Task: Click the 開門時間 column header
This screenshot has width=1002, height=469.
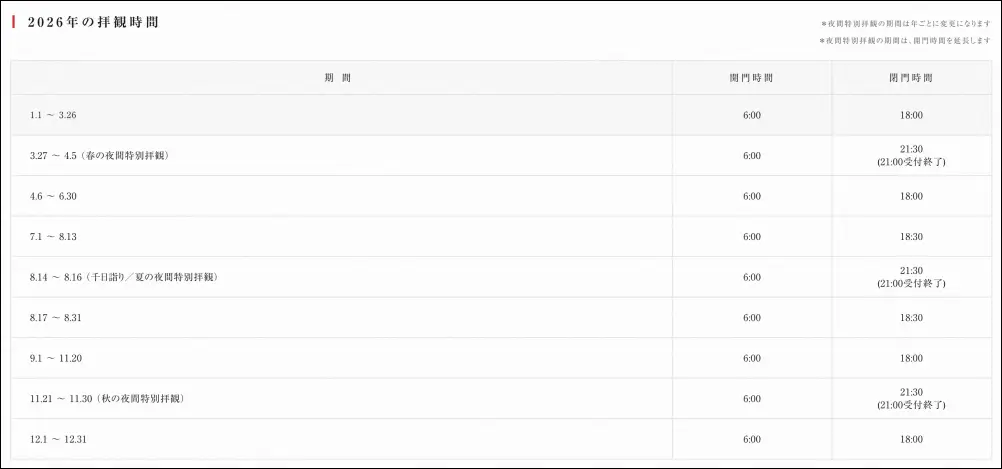Action: (751, 77)
